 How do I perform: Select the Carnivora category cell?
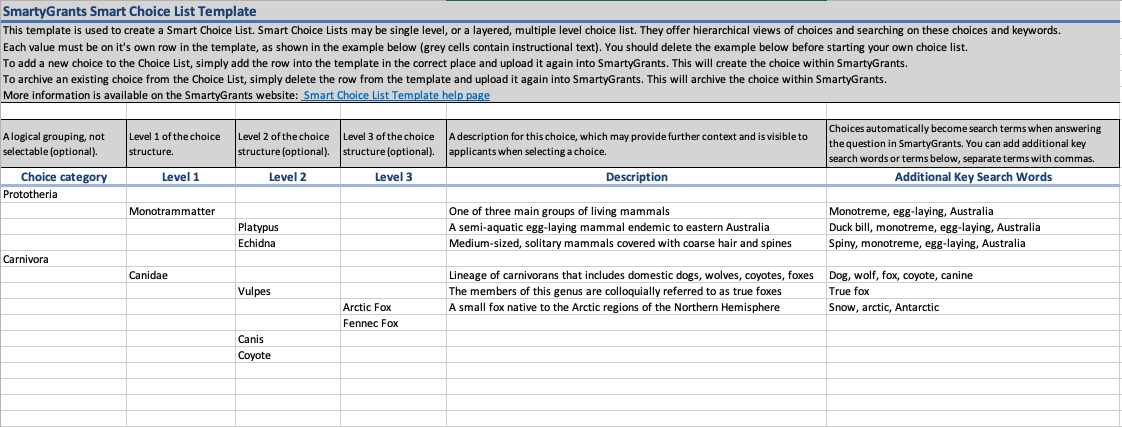[x=28, y=259]
